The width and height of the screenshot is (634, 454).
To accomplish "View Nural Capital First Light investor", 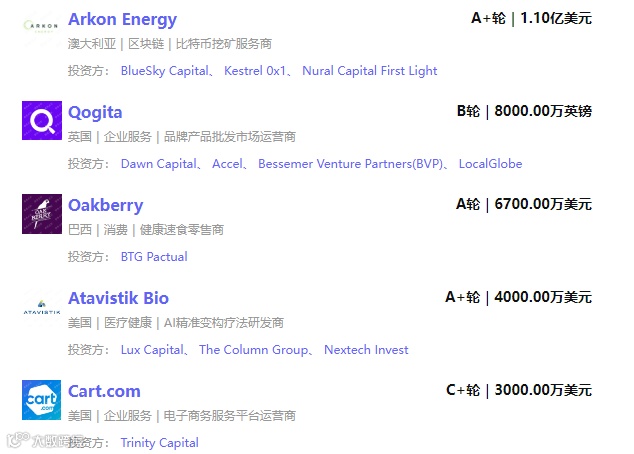I will [x=369, y=71].
